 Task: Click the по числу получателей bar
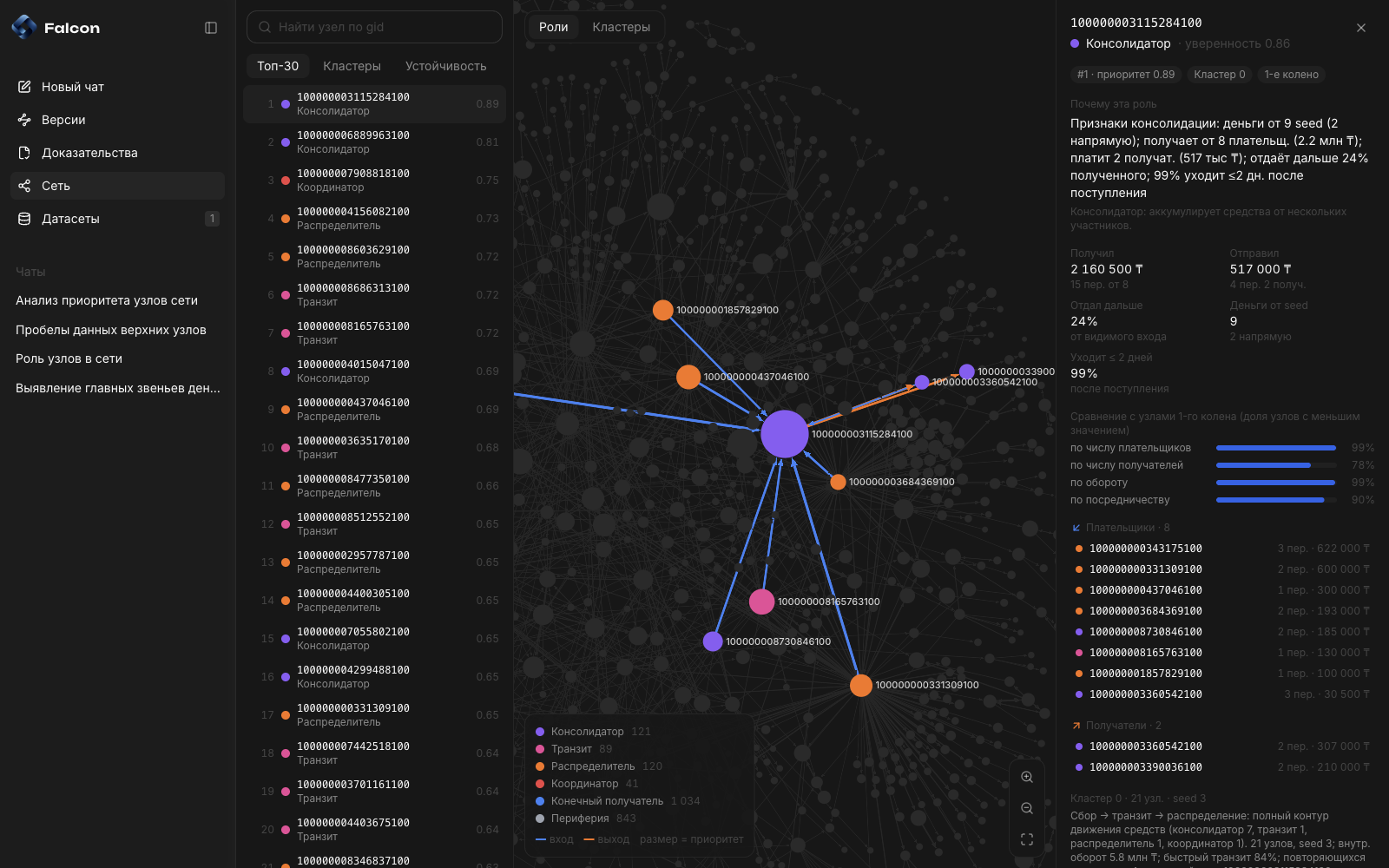click(x=1275, y=465)
